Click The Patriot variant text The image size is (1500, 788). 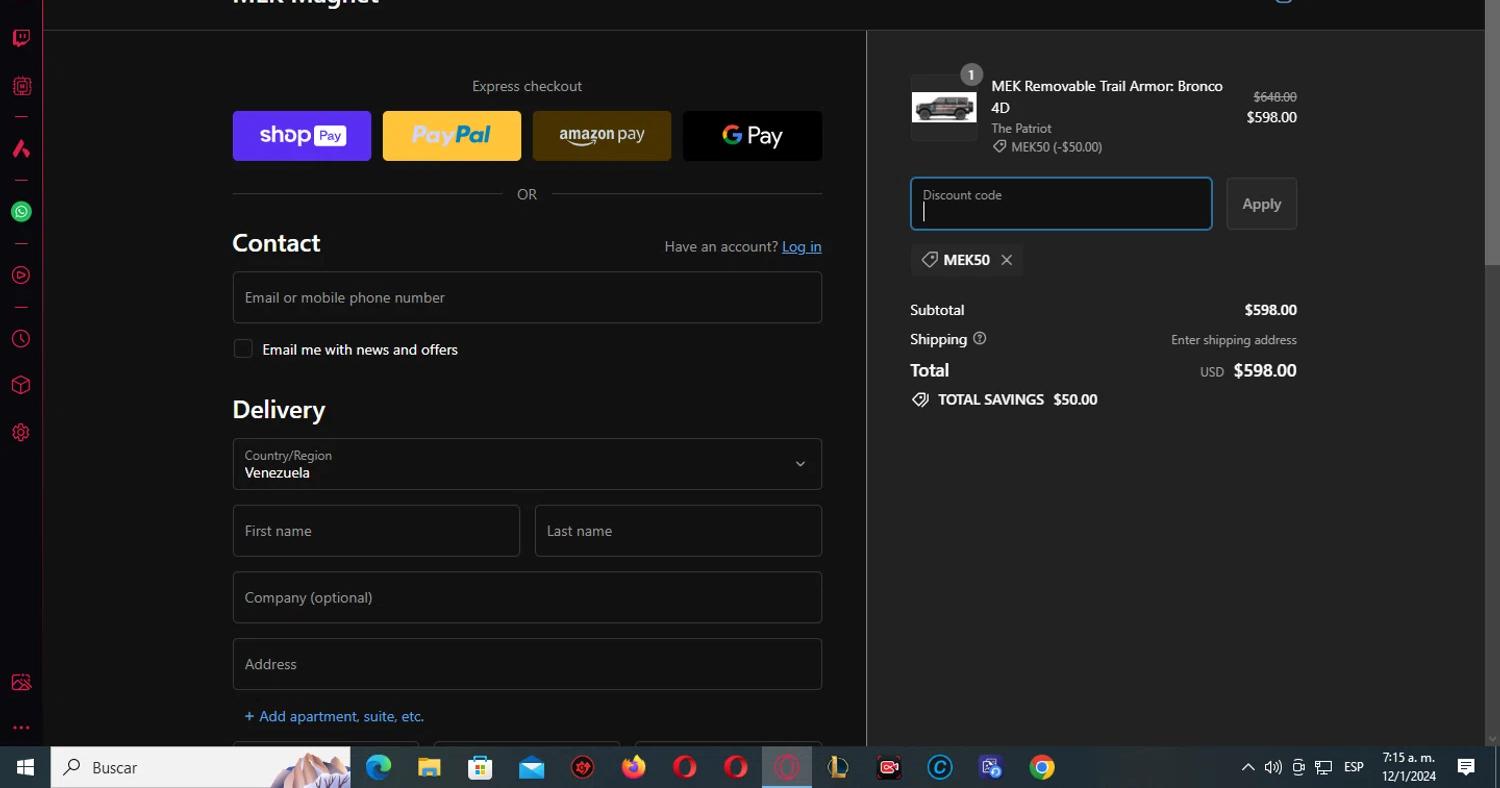pyautogui.click(x=1021, y=128)
